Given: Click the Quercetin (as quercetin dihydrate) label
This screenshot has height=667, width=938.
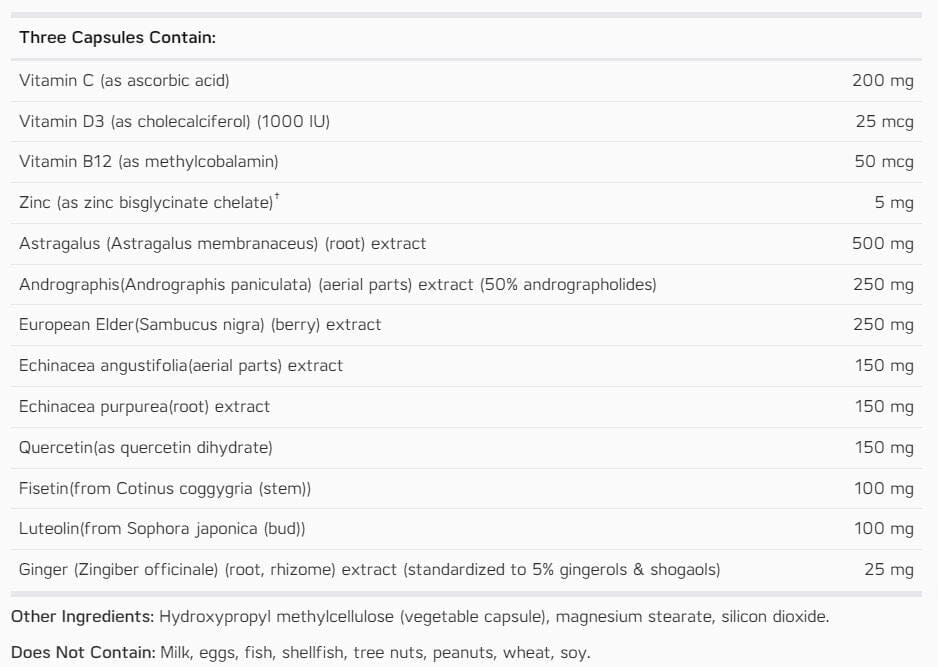Looking at the screenshot, I should 145,447.
